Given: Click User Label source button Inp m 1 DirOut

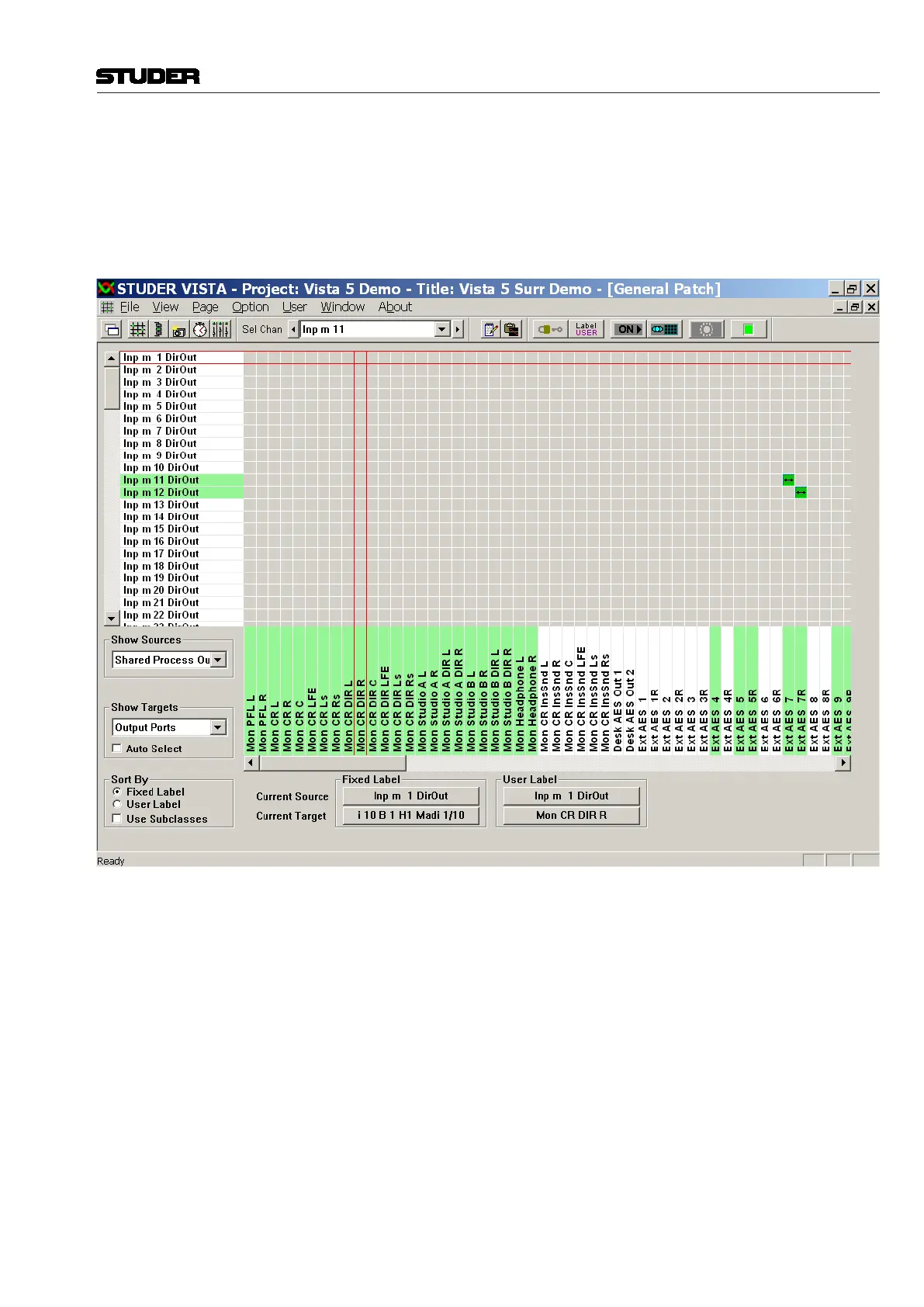Looking at the screenshot, I should (x=572, y=796).
